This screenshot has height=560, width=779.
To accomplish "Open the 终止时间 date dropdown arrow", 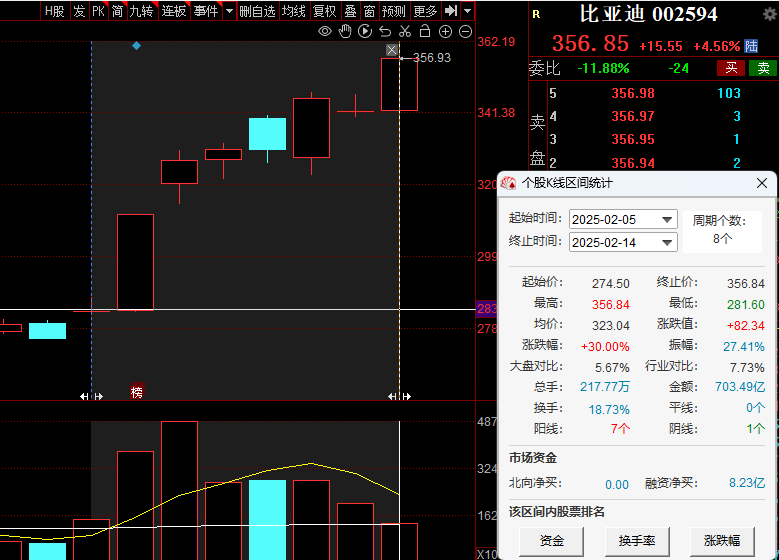I will pyautogui.click(x=667, y=242).
